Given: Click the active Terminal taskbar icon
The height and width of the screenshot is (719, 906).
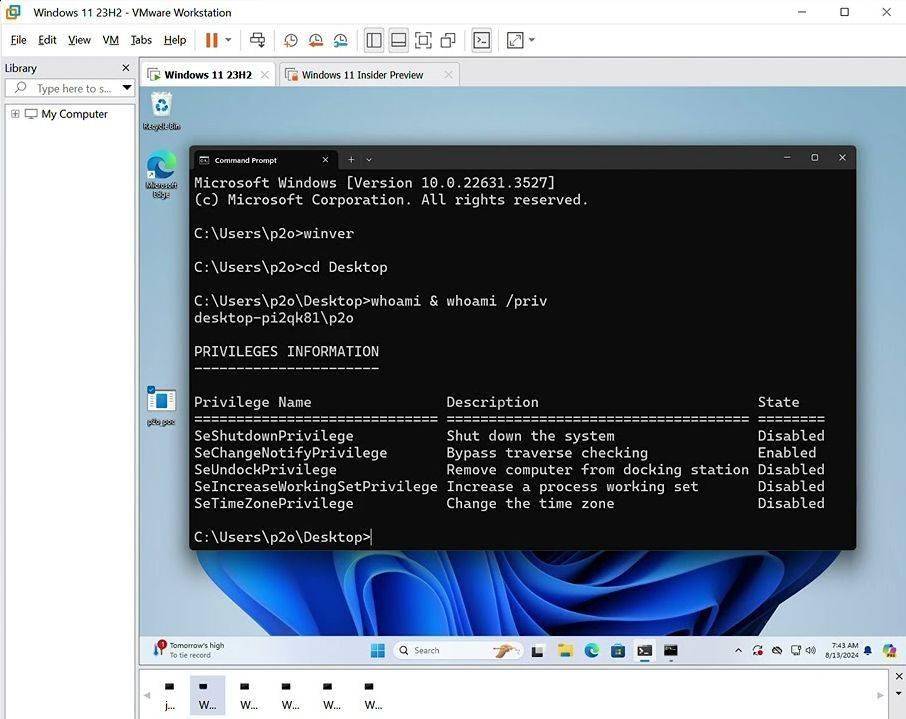Looking at the screenshot, I should pyautogui.click(x=645, y=651).
